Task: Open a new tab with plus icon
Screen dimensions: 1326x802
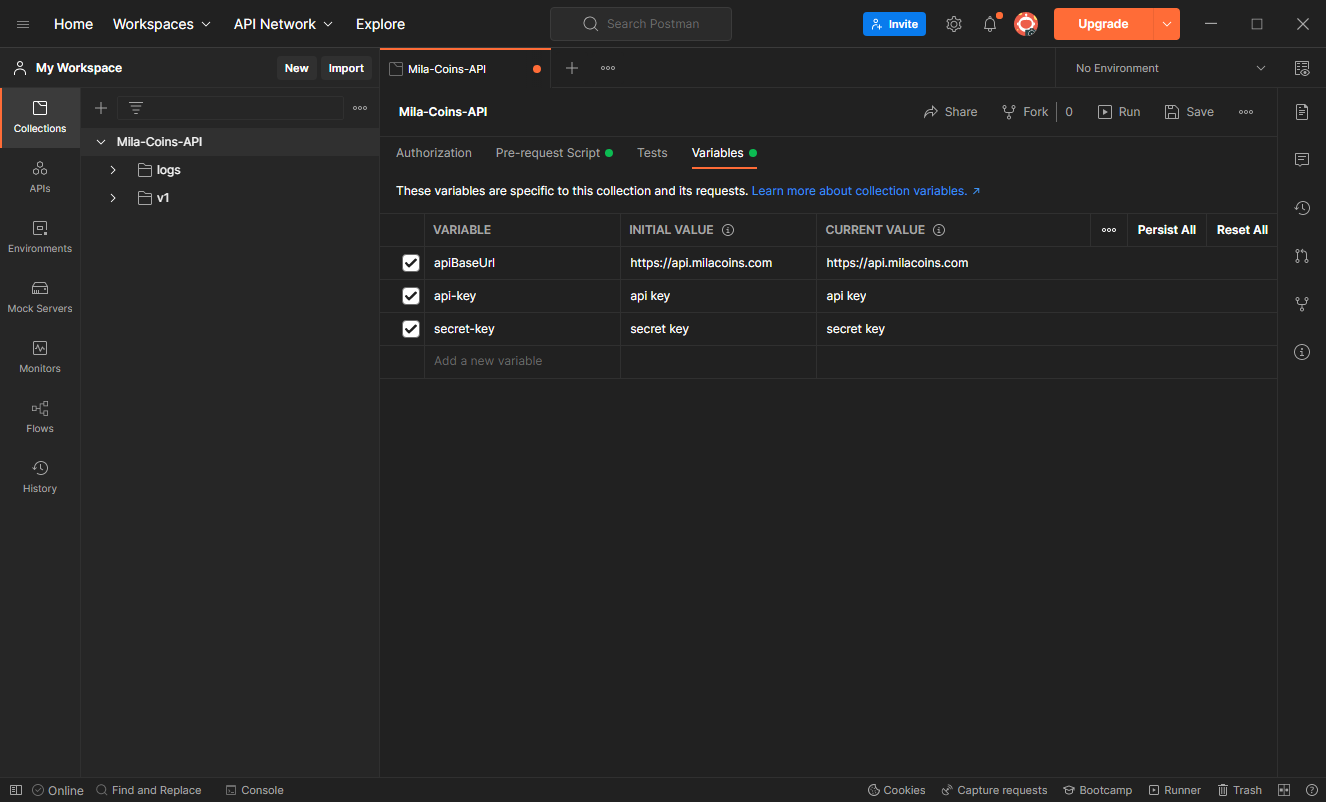Action: tap(572, 68)
